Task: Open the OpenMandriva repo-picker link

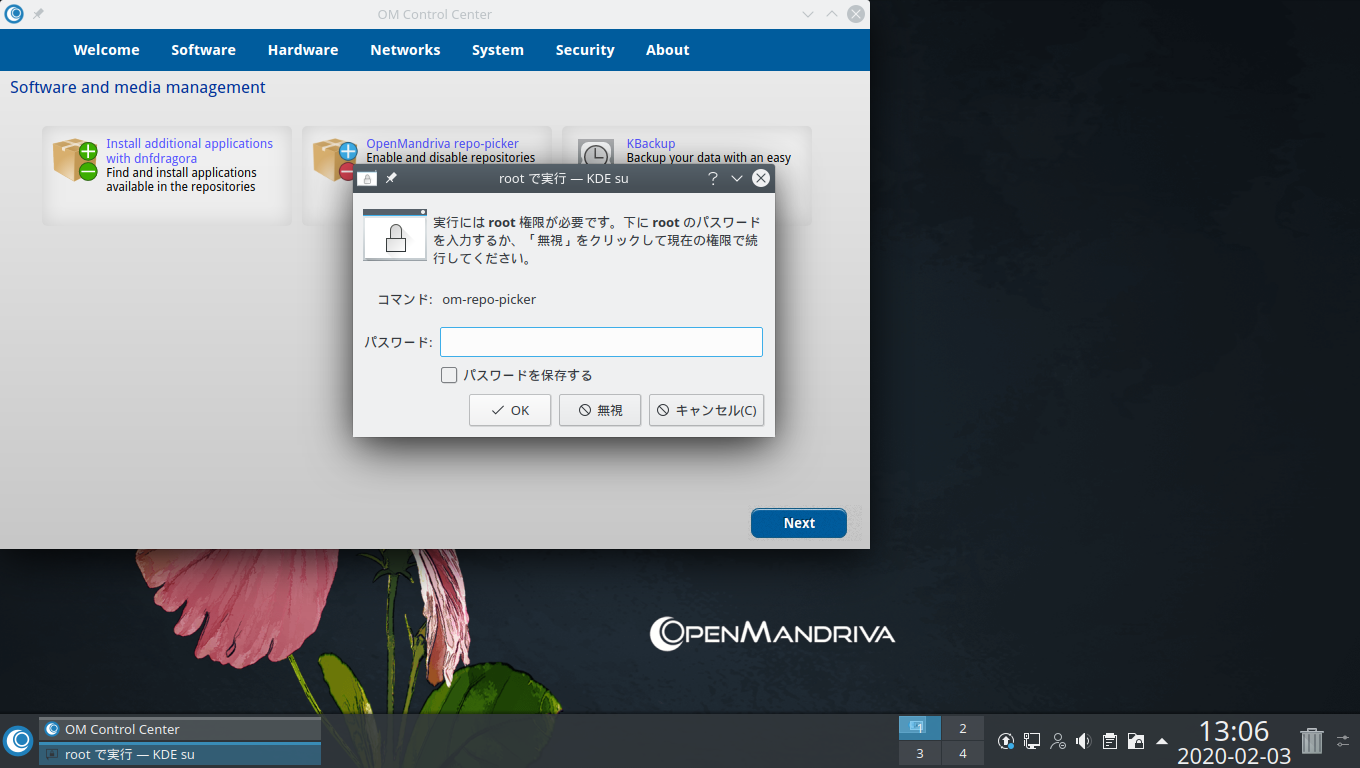Action: [x=442, y=144]
